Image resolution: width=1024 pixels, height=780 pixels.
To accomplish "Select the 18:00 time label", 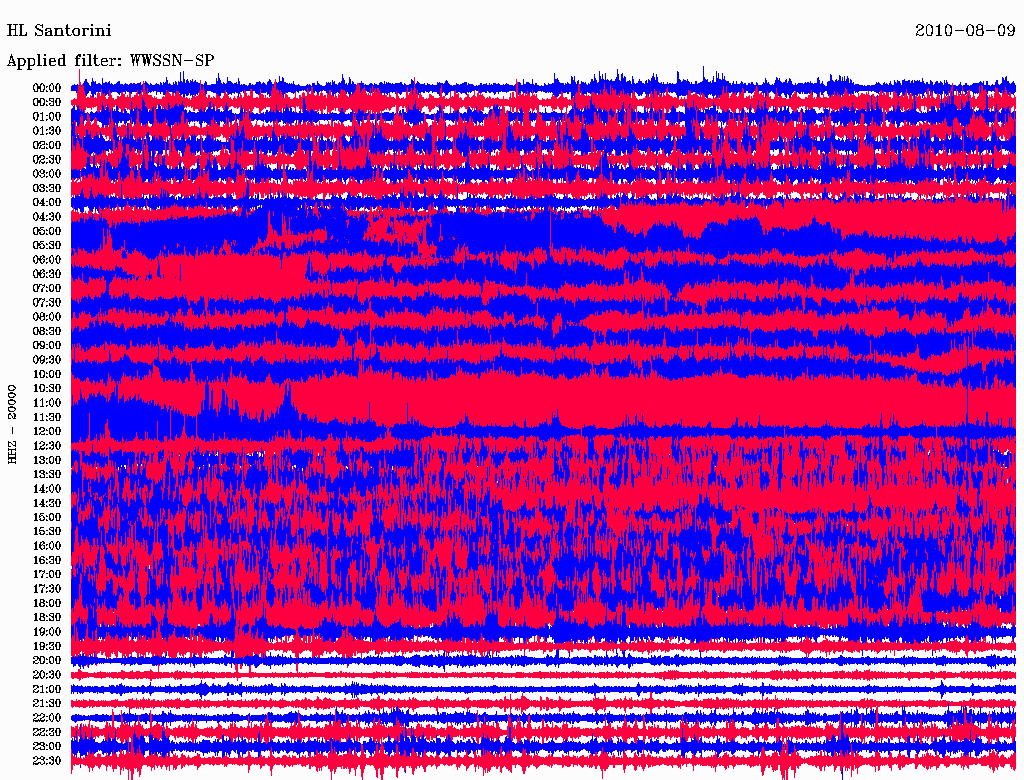I will coord(46,603).
